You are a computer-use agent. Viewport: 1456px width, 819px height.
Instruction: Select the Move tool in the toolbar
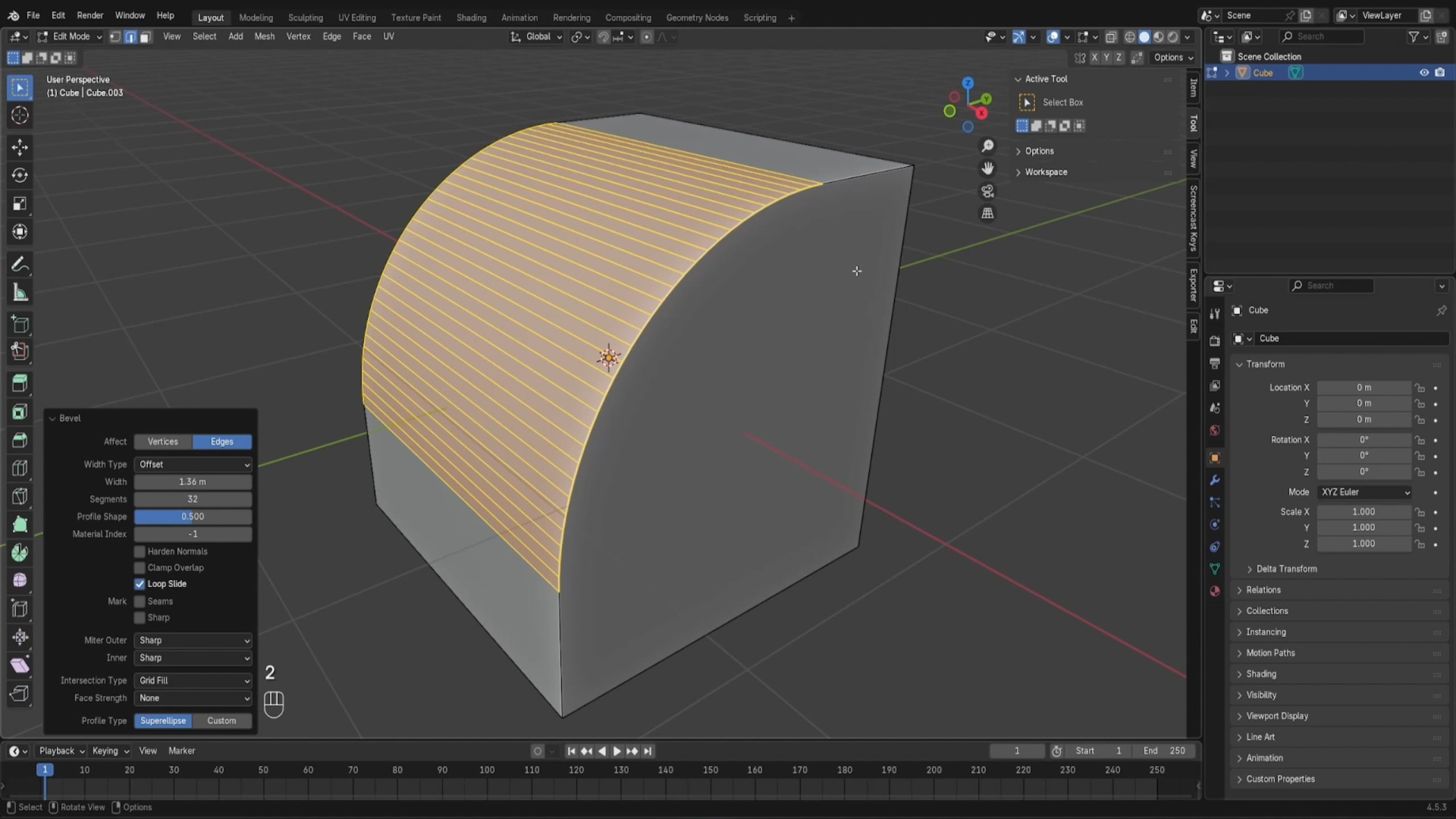pos(20,147)
